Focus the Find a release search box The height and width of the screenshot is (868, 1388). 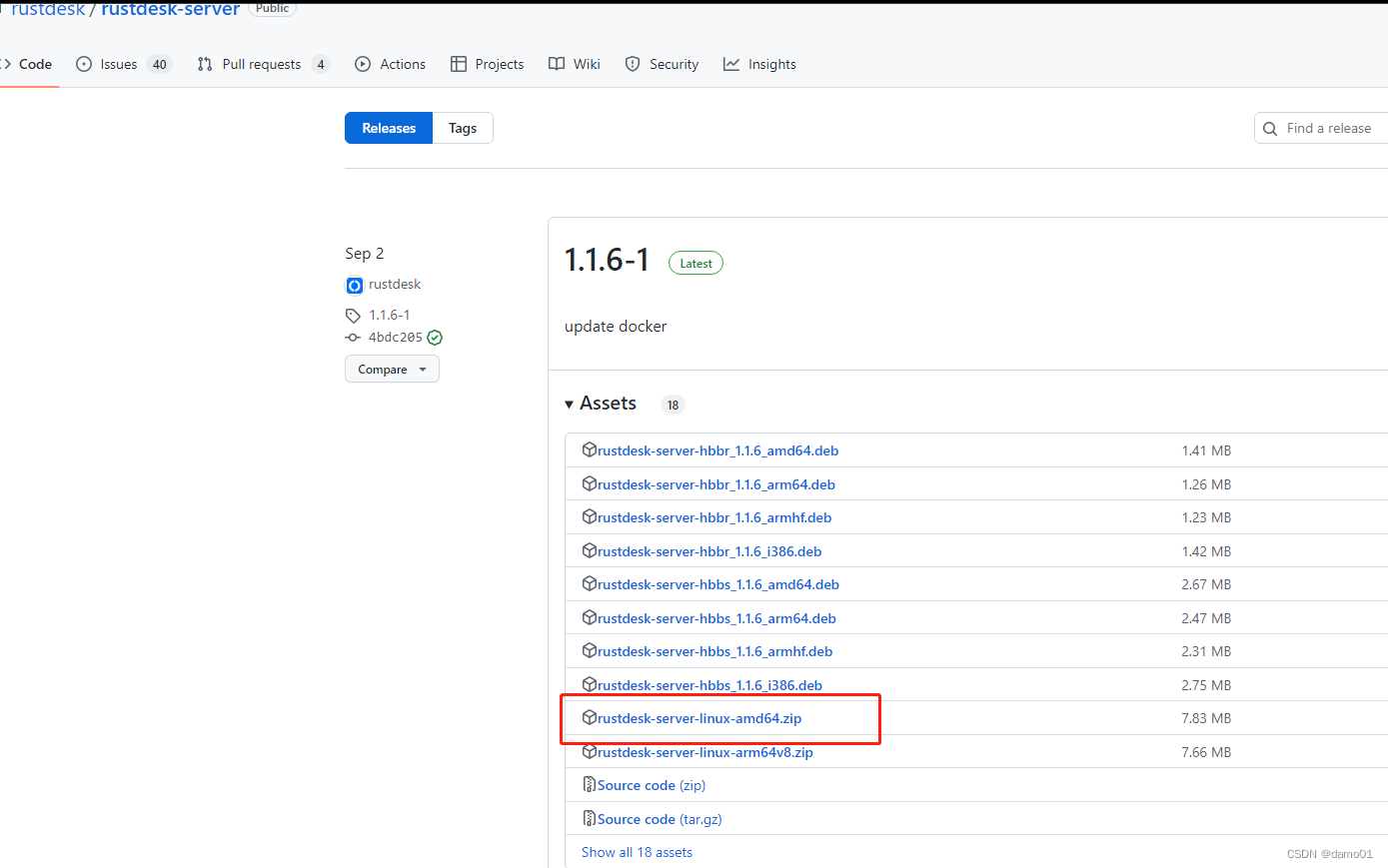1321,128
